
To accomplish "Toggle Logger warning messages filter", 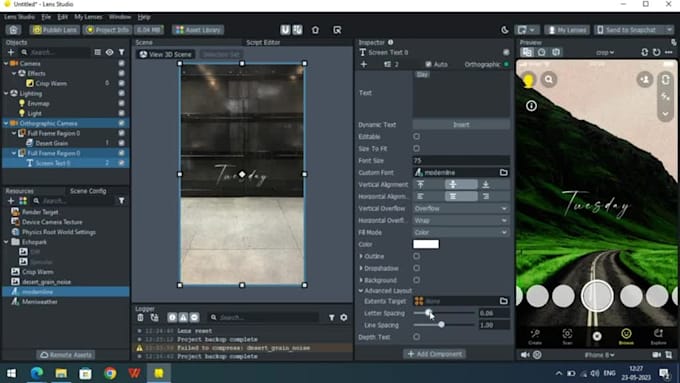I will (183, 318).
